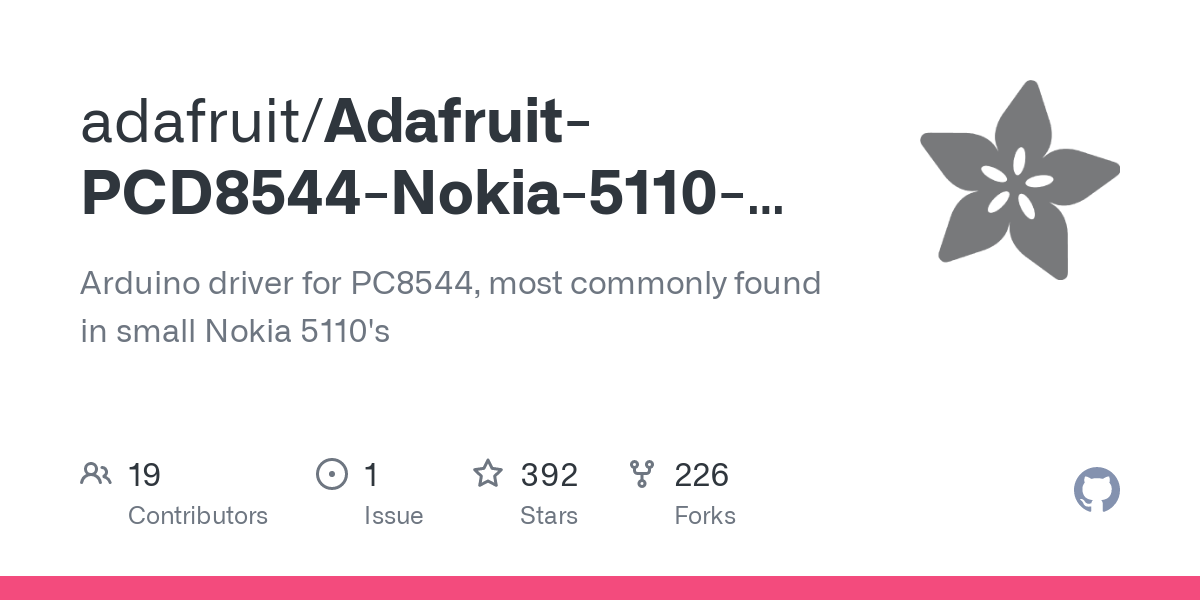
Task: Click the 392 stars count
Action: (549, 474)
